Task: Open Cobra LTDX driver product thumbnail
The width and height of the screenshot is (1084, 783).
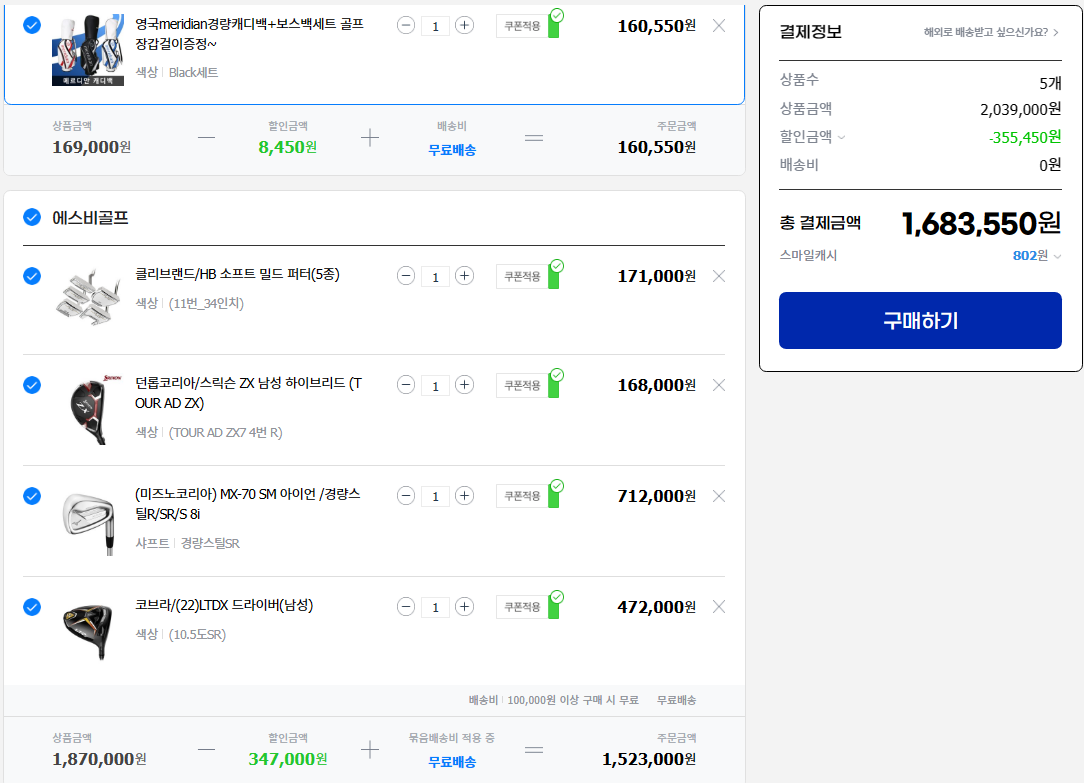Action: (88, 626)
